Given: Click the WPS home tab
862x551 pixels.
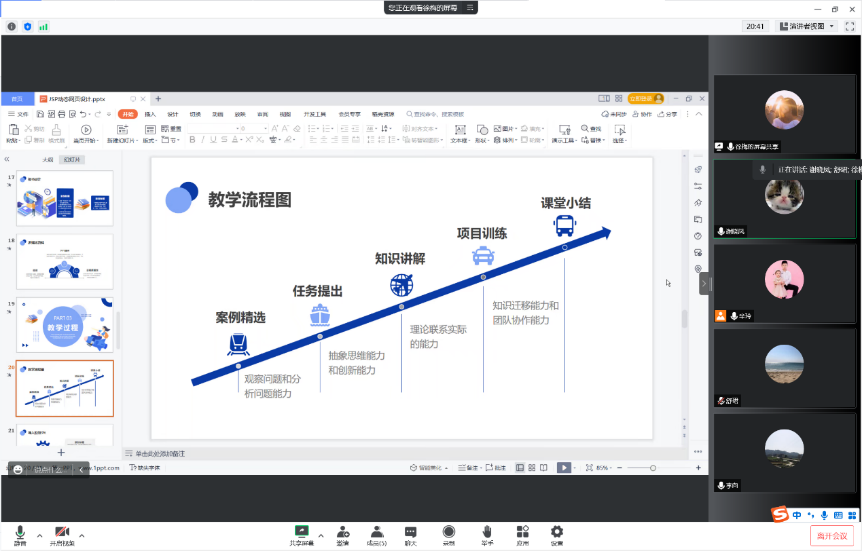Looking at the screenshot, I should [17, 99].
